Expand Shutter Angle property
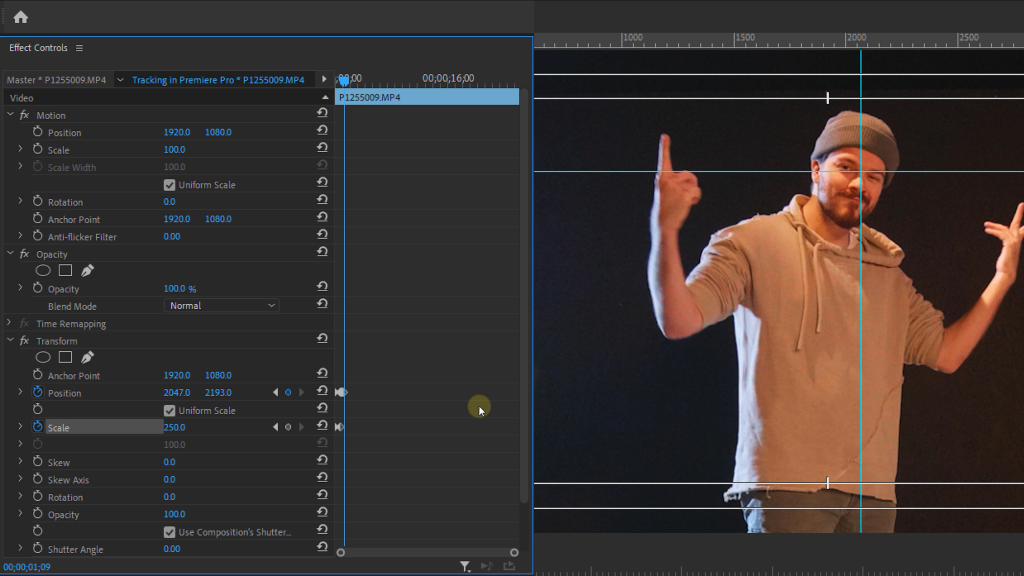Screen dimensions: 1024x576 tap(20, 549)
